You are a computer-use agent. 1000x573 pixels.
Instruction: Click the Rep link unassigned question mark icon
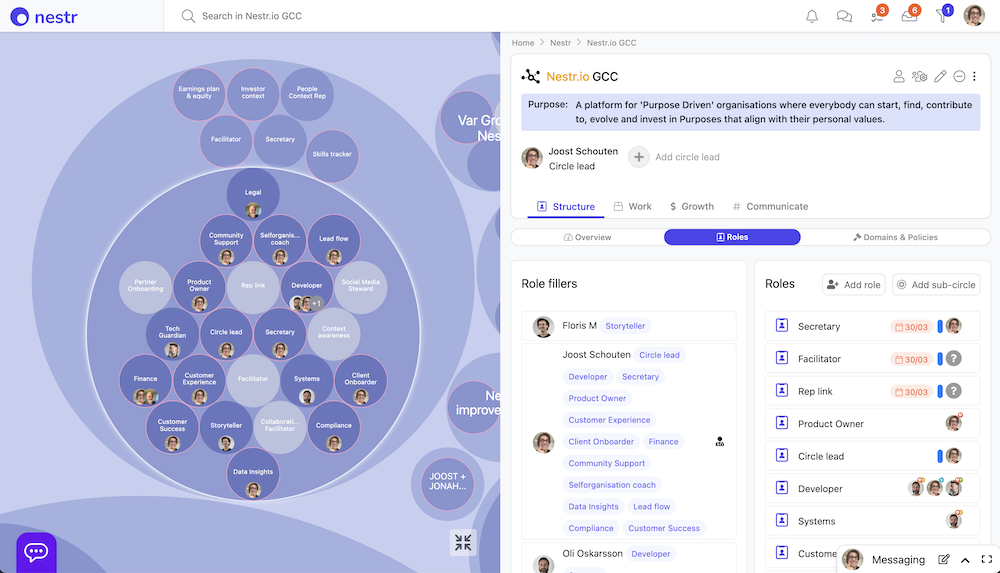click(x=953, y=391)
